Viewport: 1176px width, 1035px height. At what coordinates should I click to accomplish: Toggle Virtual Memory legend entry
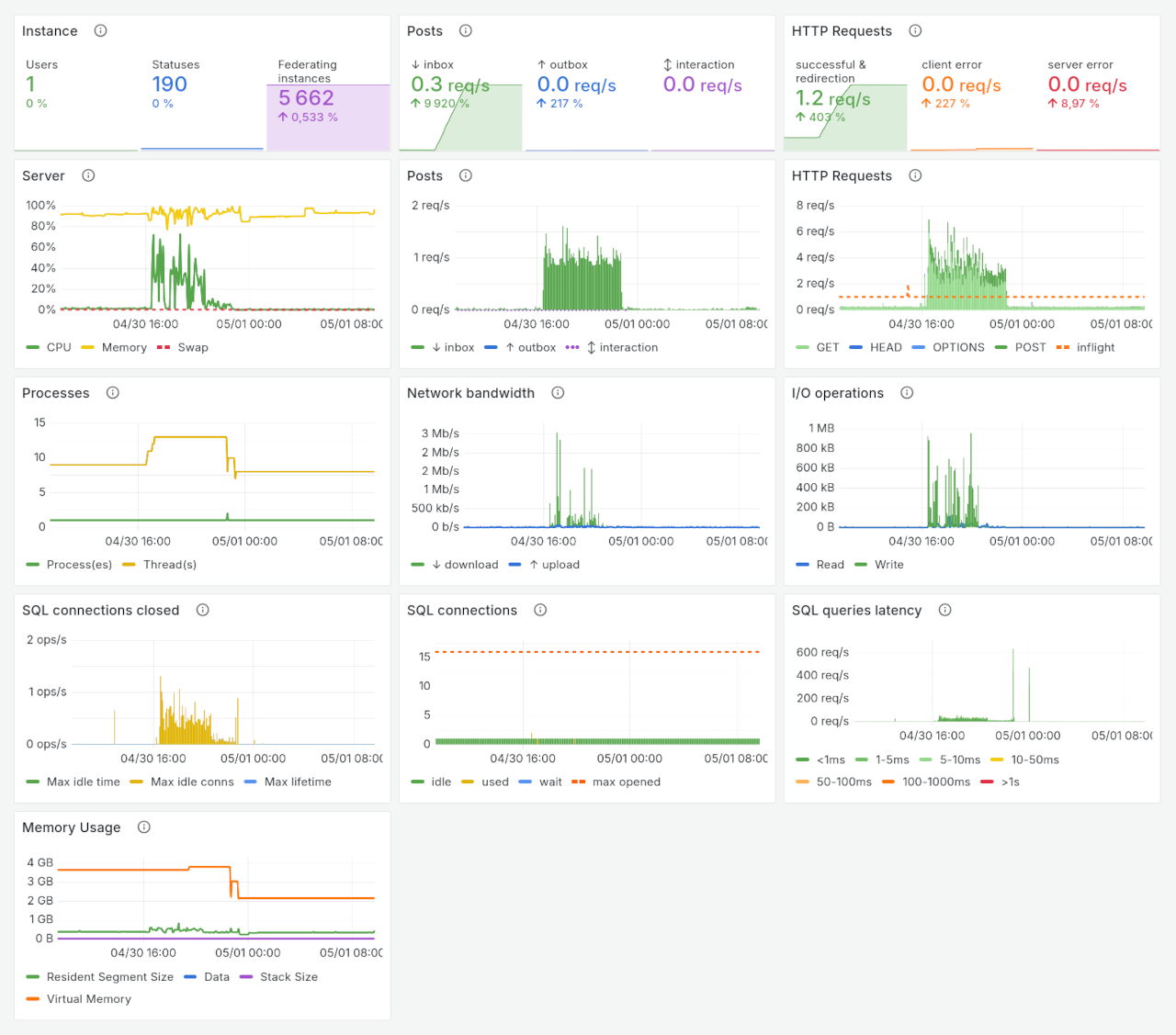coord(88,999)
